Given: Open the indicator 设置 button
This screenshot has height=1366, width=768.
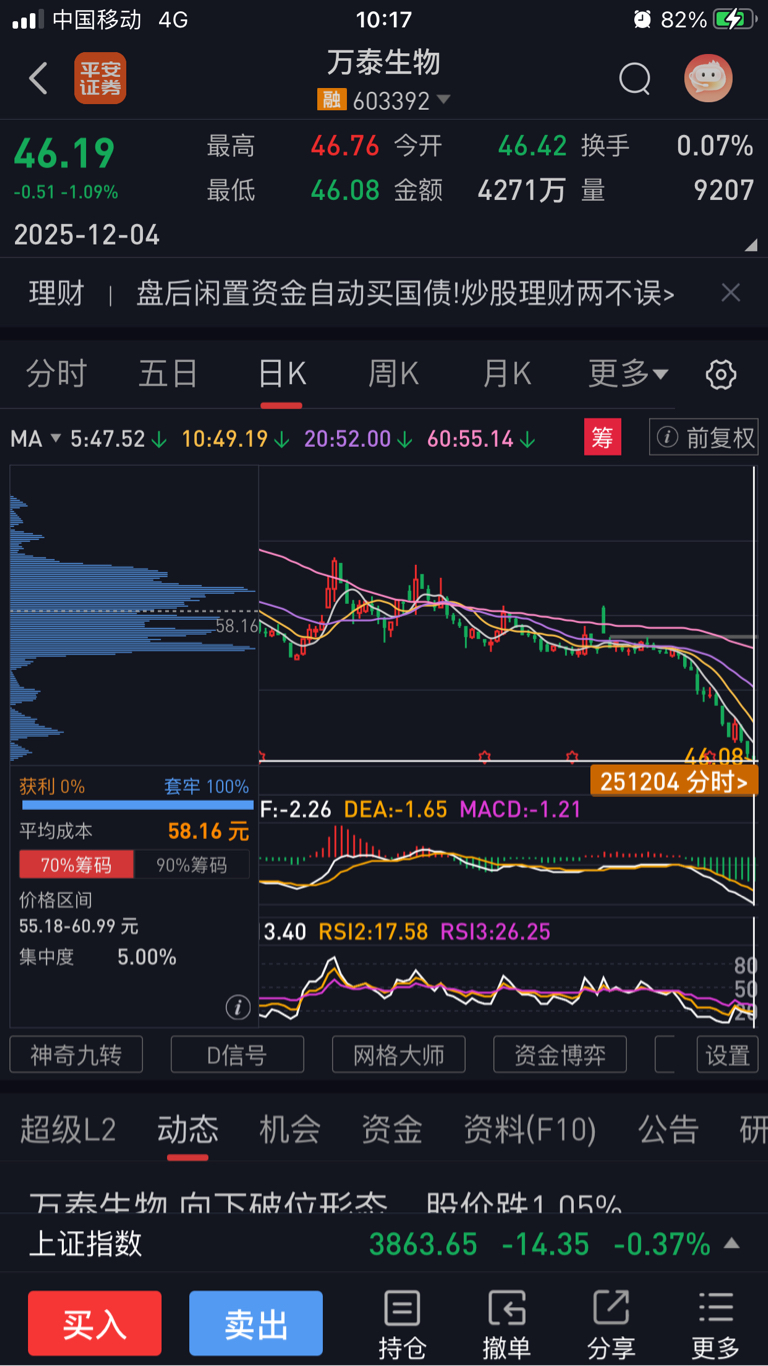Looking at the screenshot, I should click(727, 1055).
